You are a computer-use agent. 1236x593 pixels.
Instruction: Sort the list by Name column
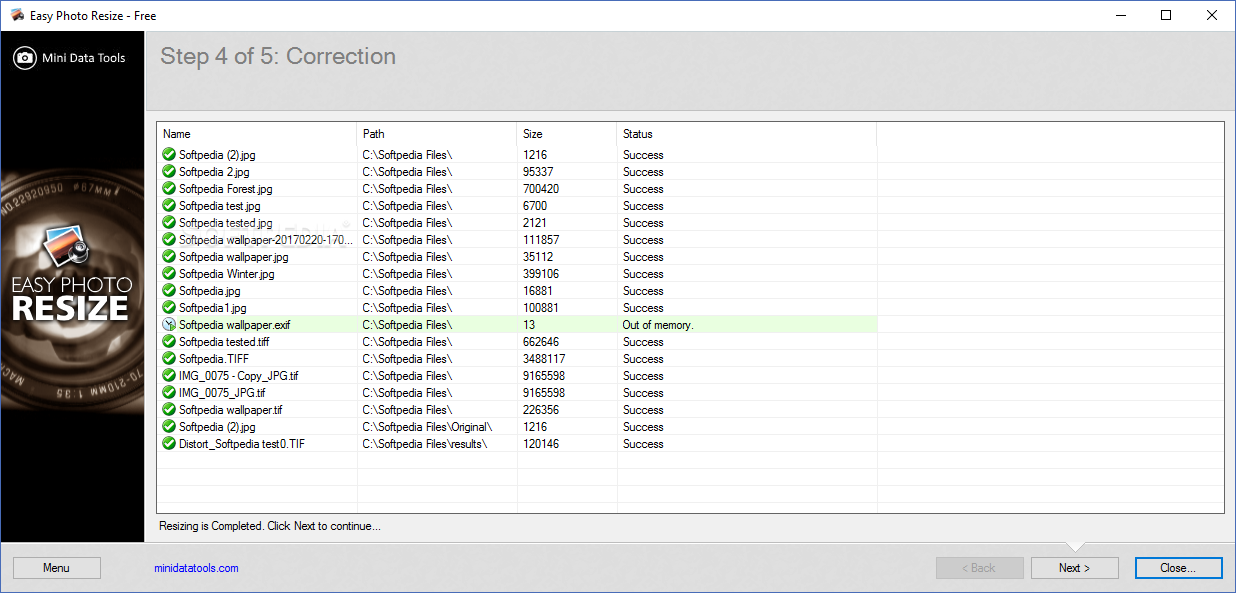pyautogui.click(x=257, y=134)
